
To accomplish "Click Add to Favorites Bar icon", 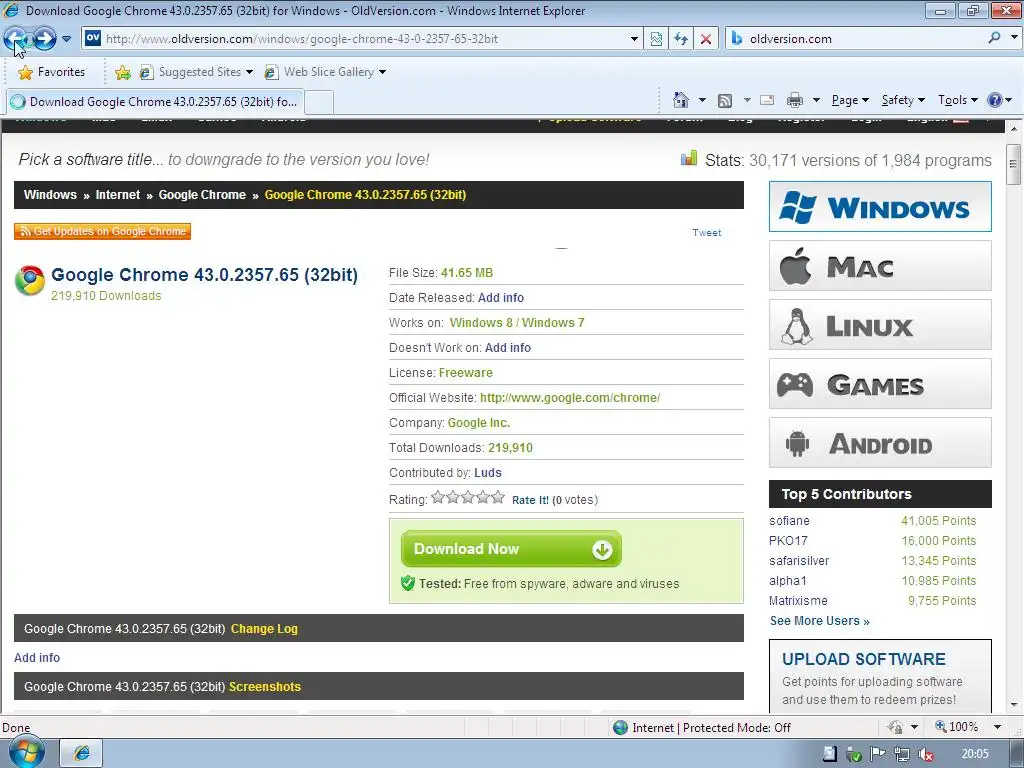I will tap(122, 72).
